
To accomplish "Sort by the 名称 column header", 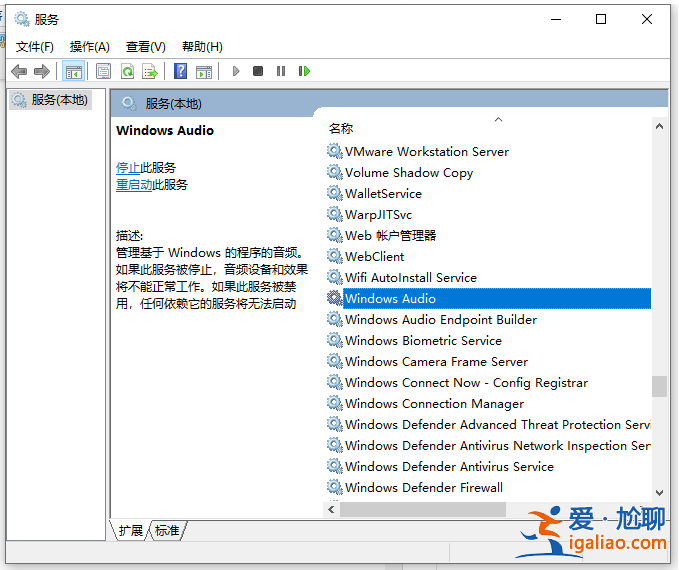I will (x=341, y=129).
